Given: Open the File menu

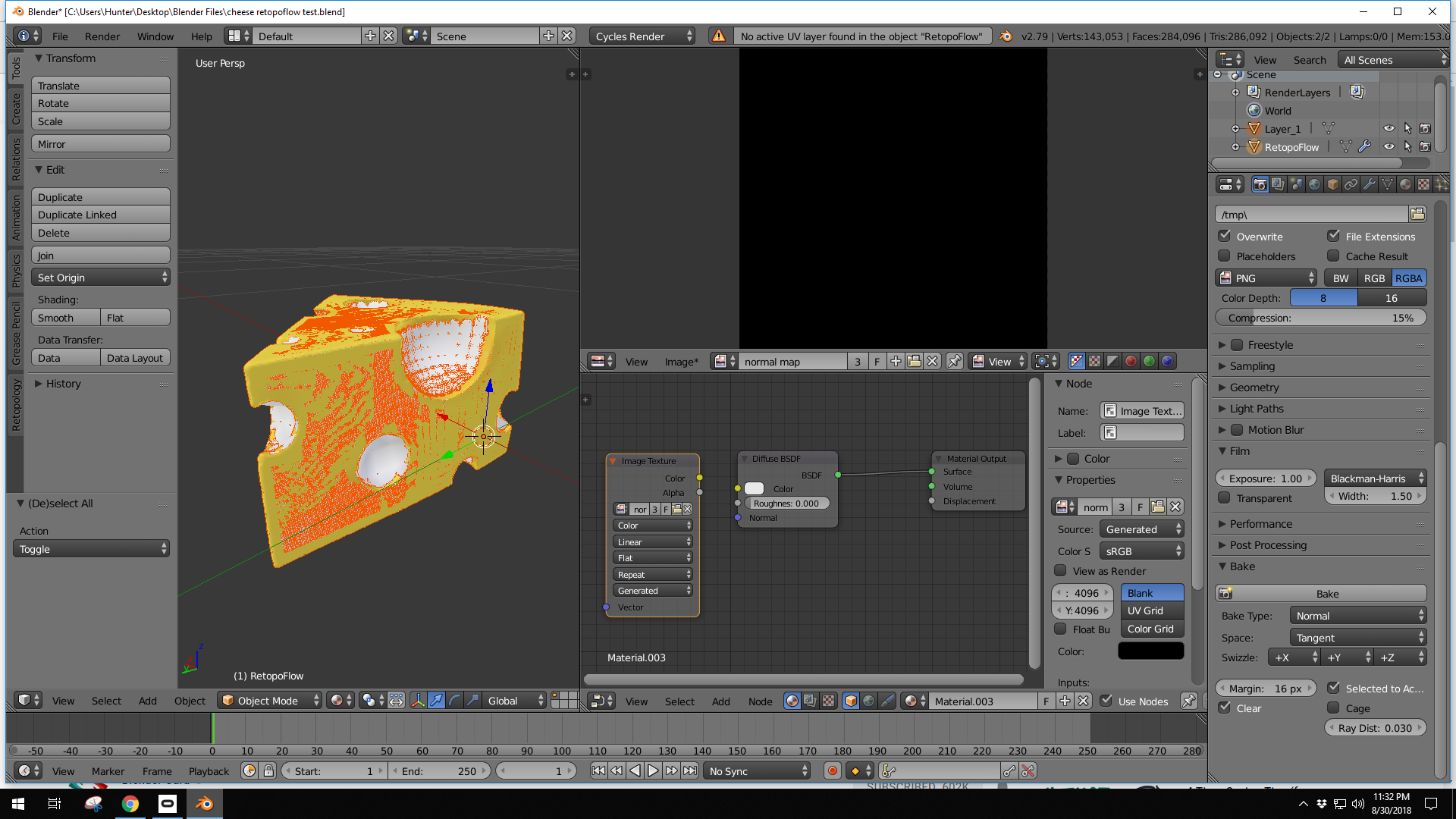Looking at the screenshot, I should click(x=59, y=36).
